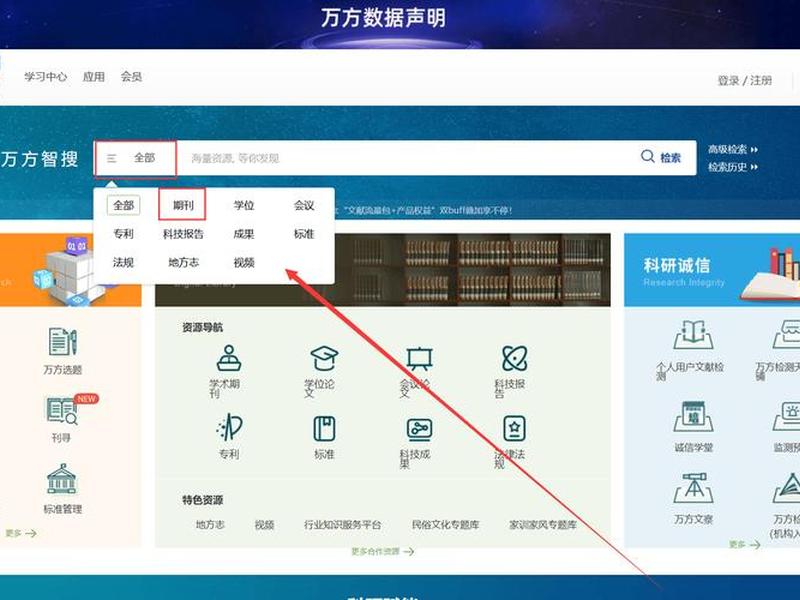800x600 pixels.
Task: Open 地方志 under 特色资源
Action: (210, 524)
